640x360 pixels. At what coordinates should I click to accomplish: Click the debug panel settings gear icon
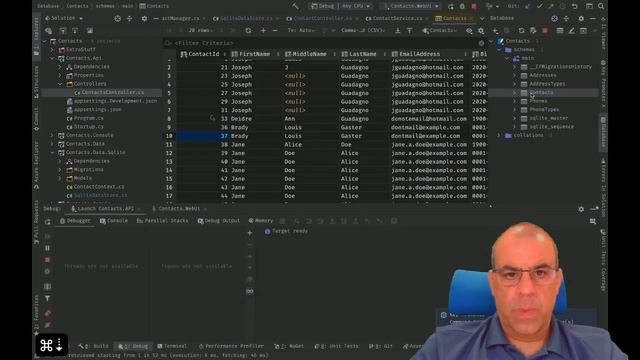coord(581,209)
